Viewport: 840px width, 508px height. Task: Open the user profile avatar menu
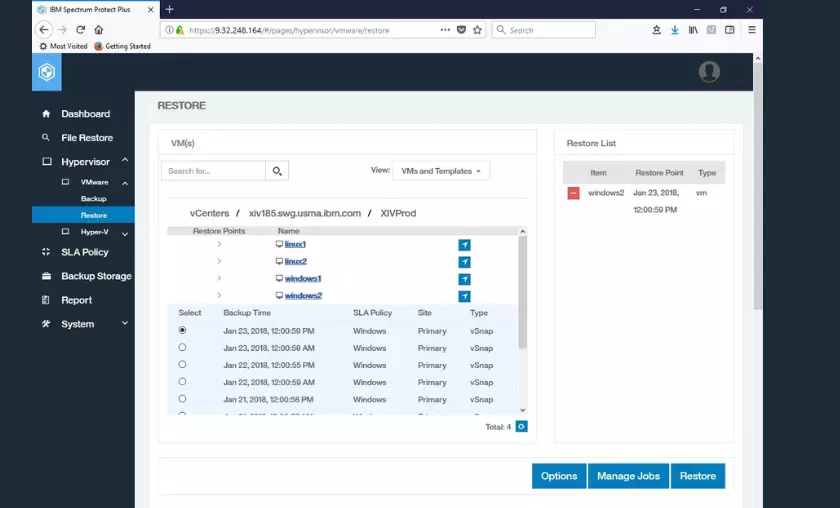coord(709,71)
